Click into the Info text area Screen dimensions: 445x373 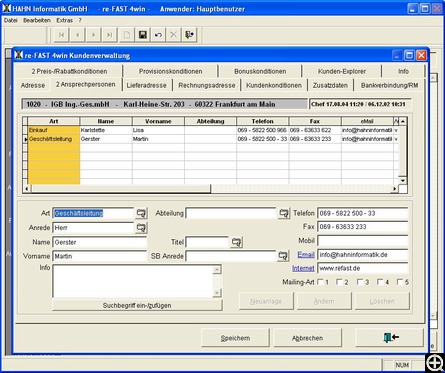click(133, 281)
